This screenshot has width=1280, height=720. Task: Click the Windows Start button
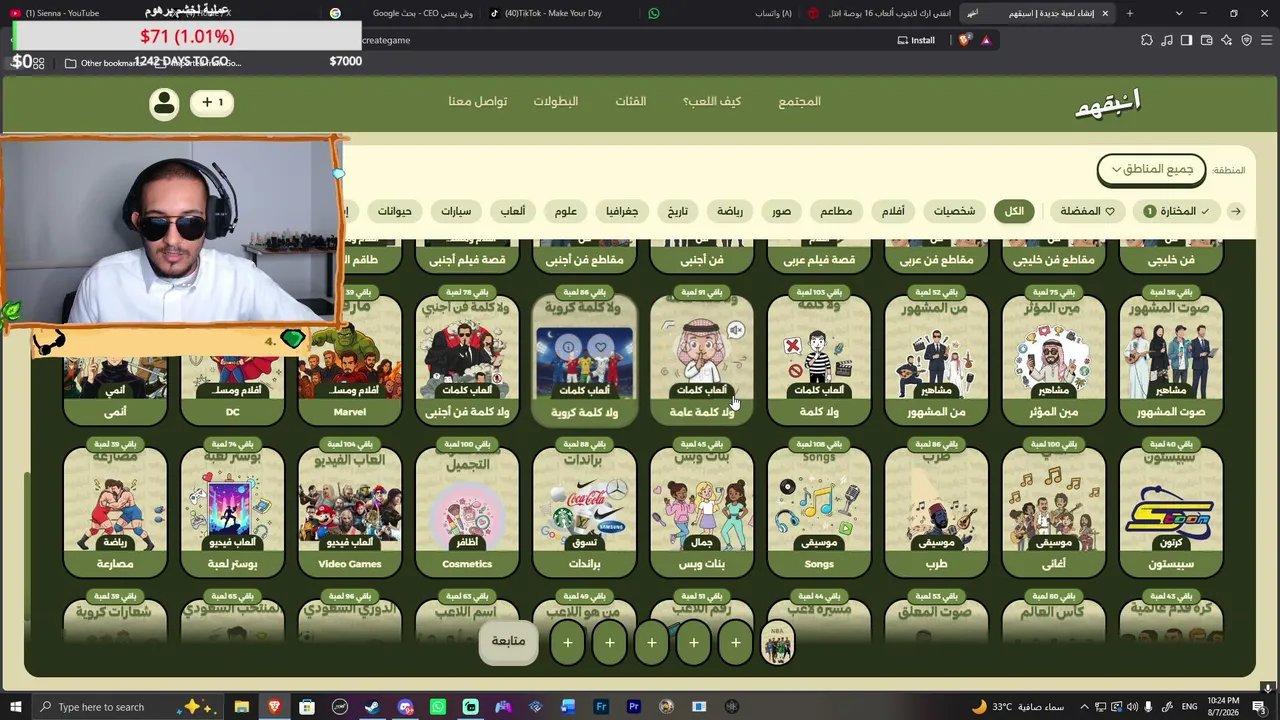click(15, 707)
